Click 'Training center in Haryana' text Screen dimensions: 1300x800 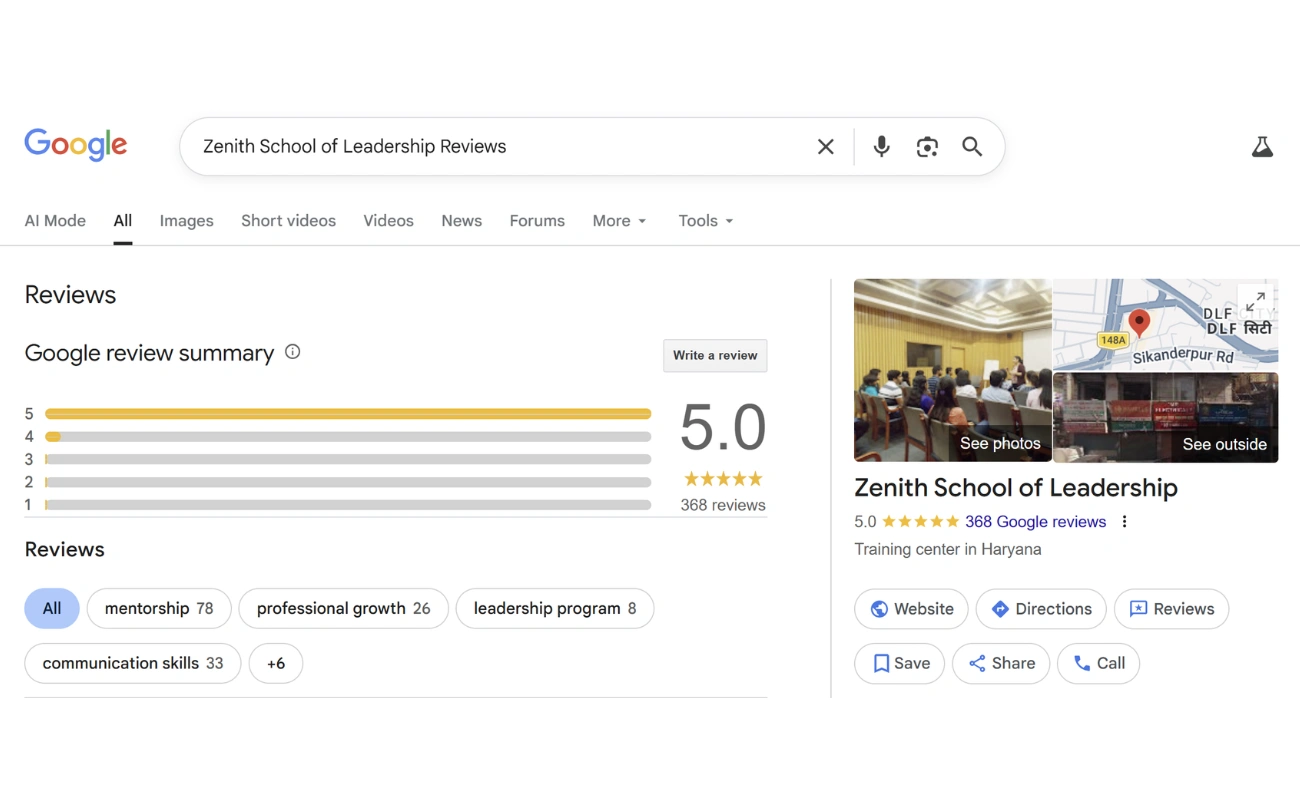(948, 549)
